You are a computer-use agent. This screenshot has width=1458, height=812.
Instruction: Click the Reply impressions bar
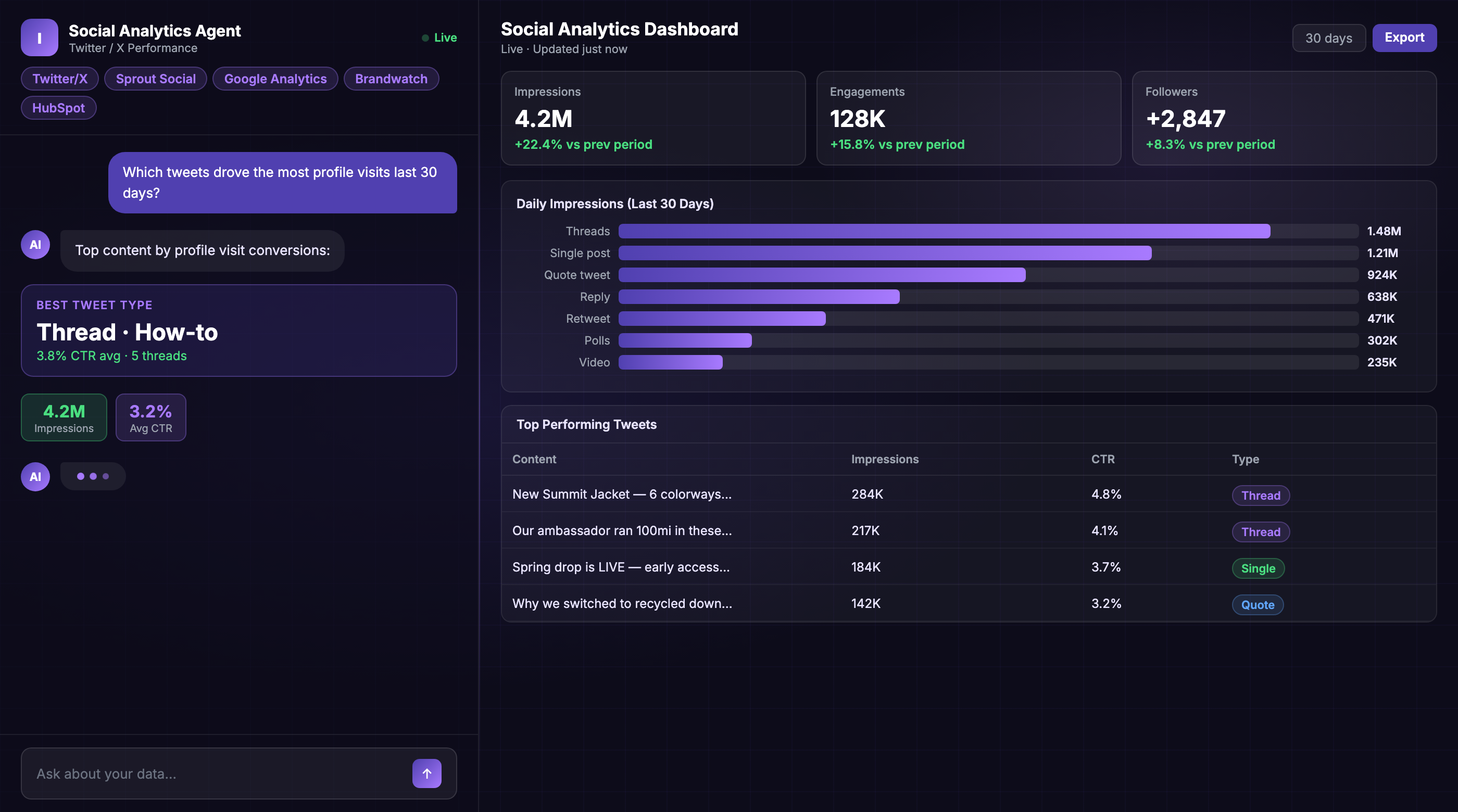[x=759, y=297]
